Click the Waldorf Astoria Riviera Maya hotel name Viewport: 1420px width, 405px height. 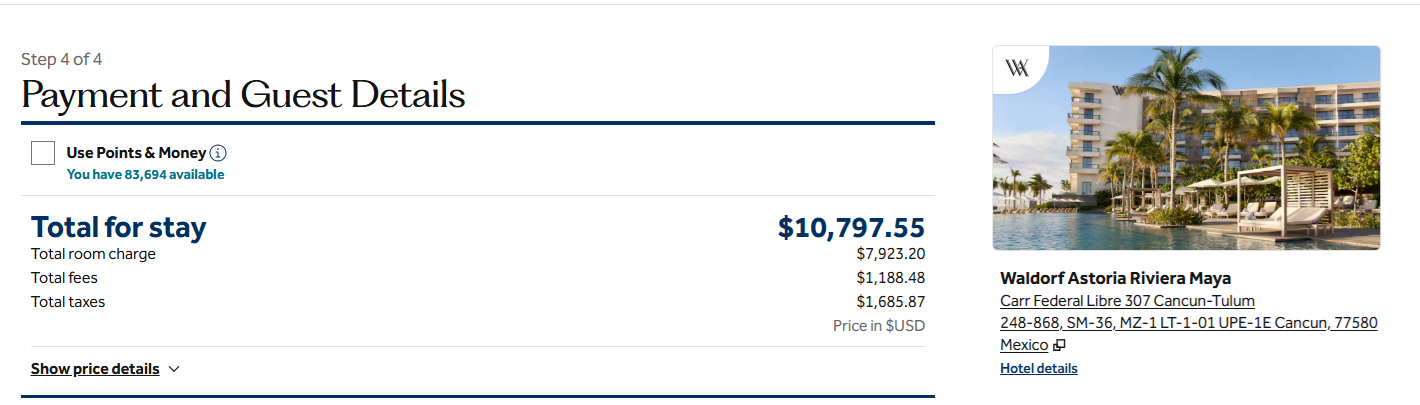click(1115, 278)
